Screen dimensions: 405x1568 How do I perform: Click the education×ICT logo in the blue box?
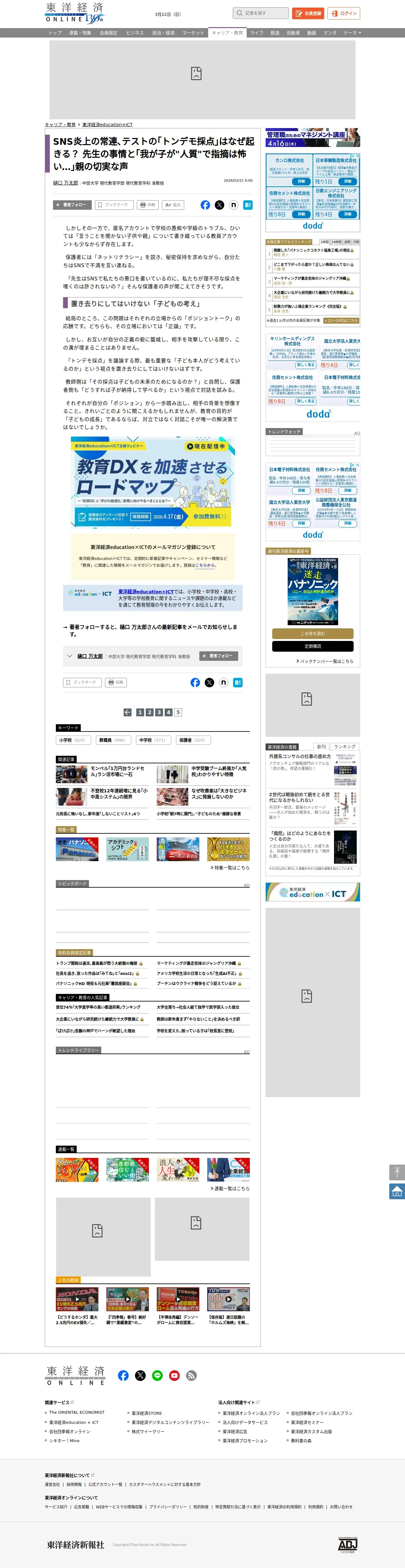(90, 593)
